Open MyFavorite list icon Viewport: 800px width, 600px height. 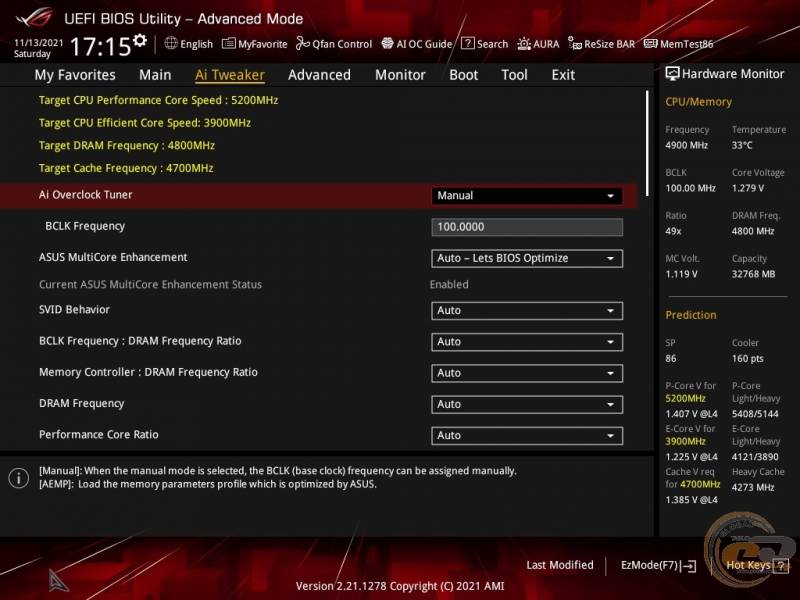(x=229, y=43)
